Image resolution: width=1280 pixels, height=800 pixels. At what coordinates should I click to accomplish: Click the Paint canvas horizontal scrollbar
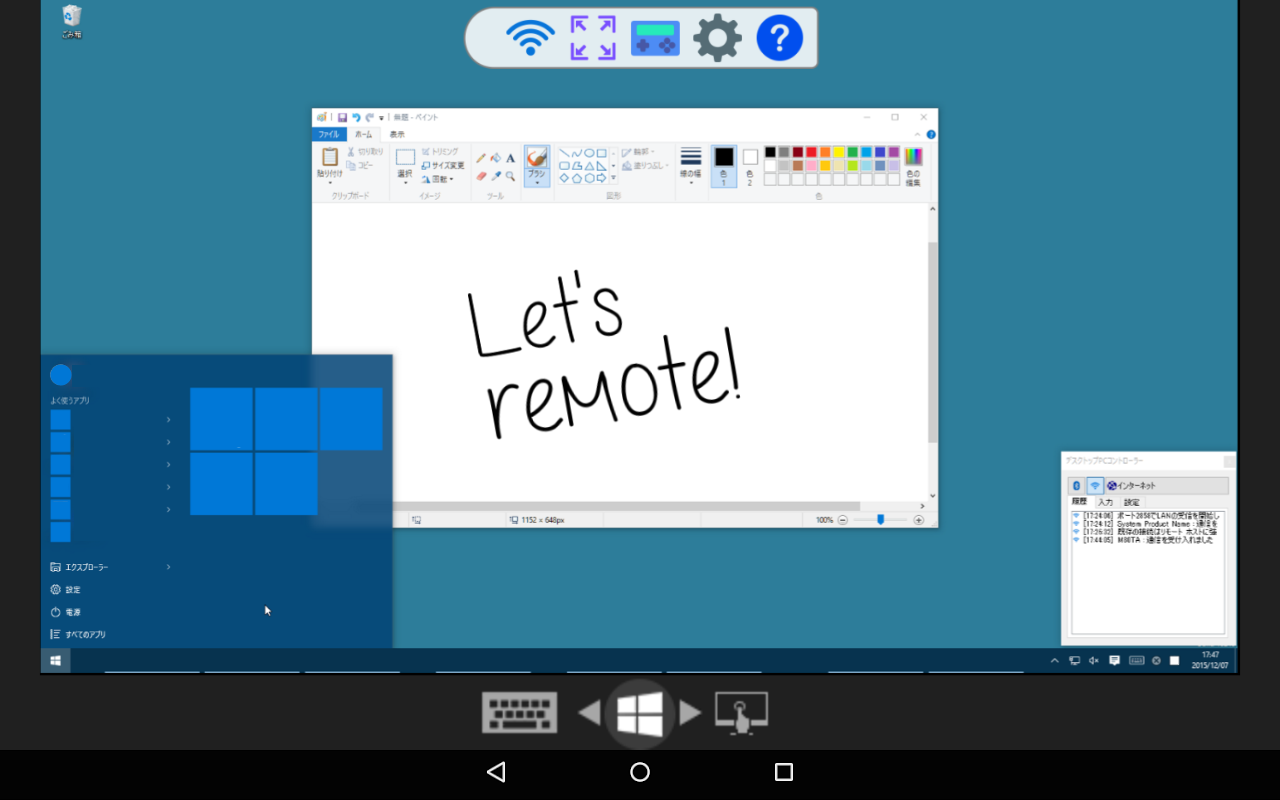coord(626,506)
